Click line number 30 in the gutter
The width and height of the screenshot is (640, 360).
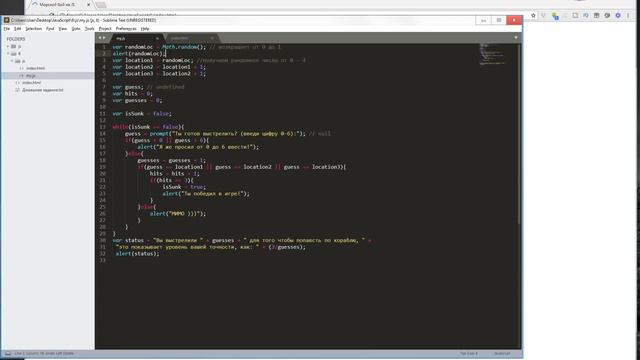(x=103, y=240)
